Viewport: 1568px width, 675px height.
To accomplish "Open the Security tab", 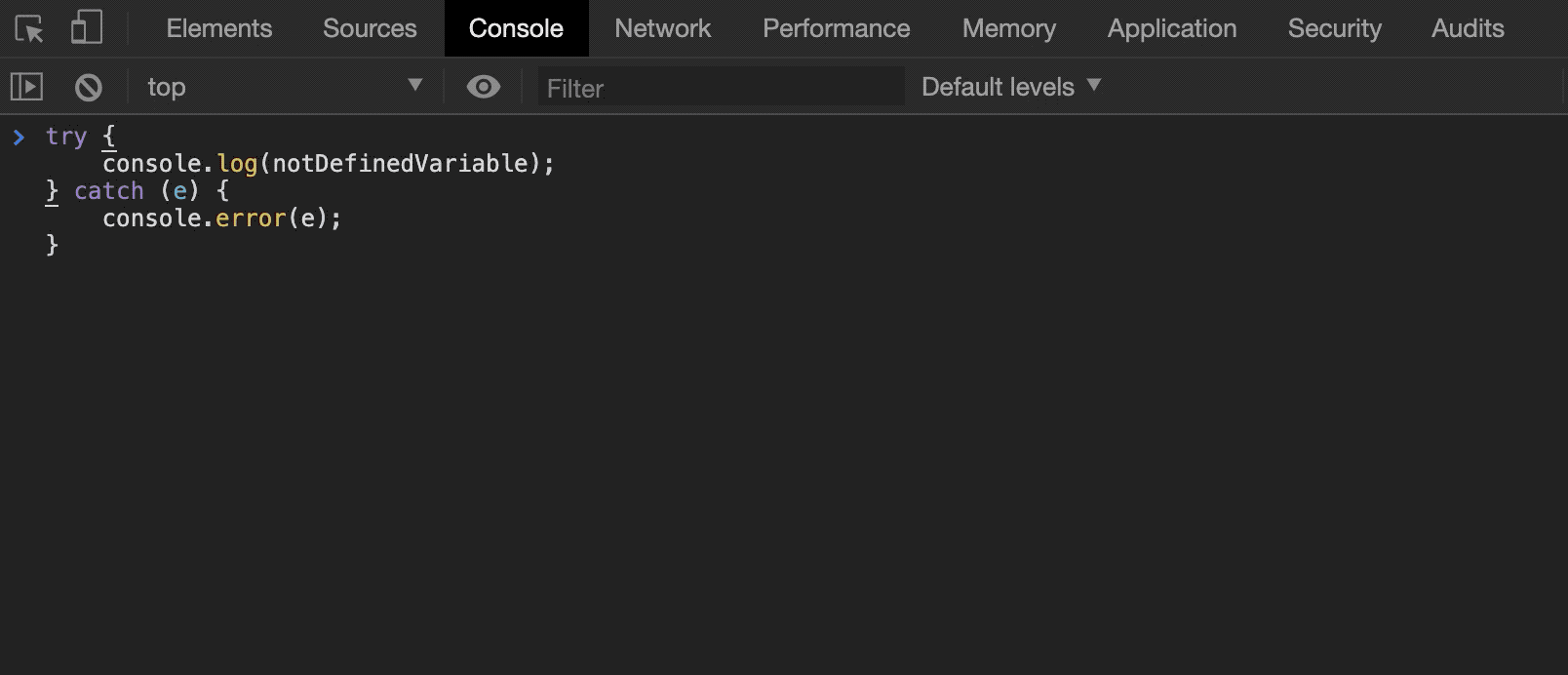I will click(x=1335, y=28).
